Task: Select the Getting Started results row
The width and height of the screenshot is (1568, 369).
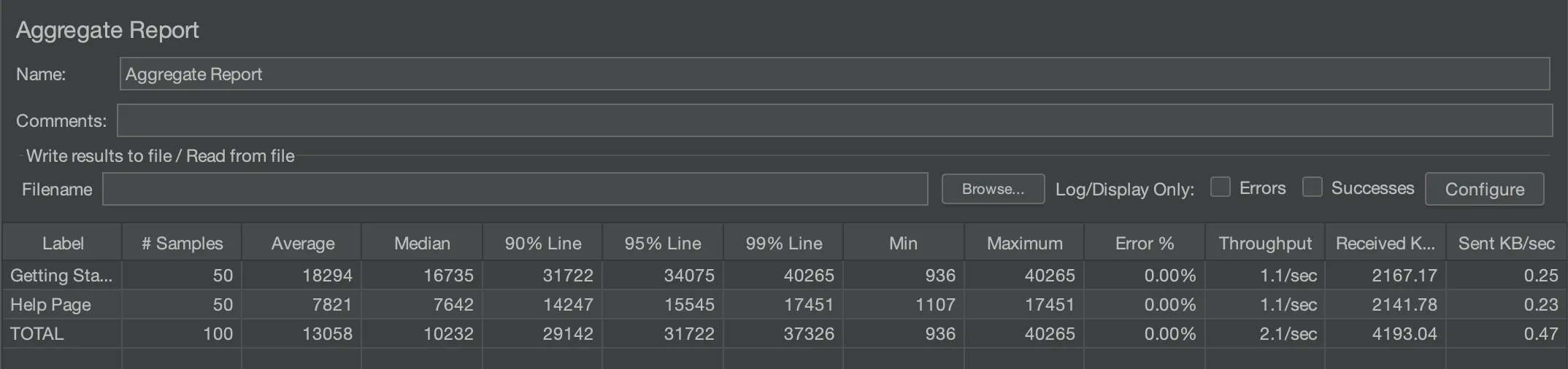Action: click(x=61, y=276)
